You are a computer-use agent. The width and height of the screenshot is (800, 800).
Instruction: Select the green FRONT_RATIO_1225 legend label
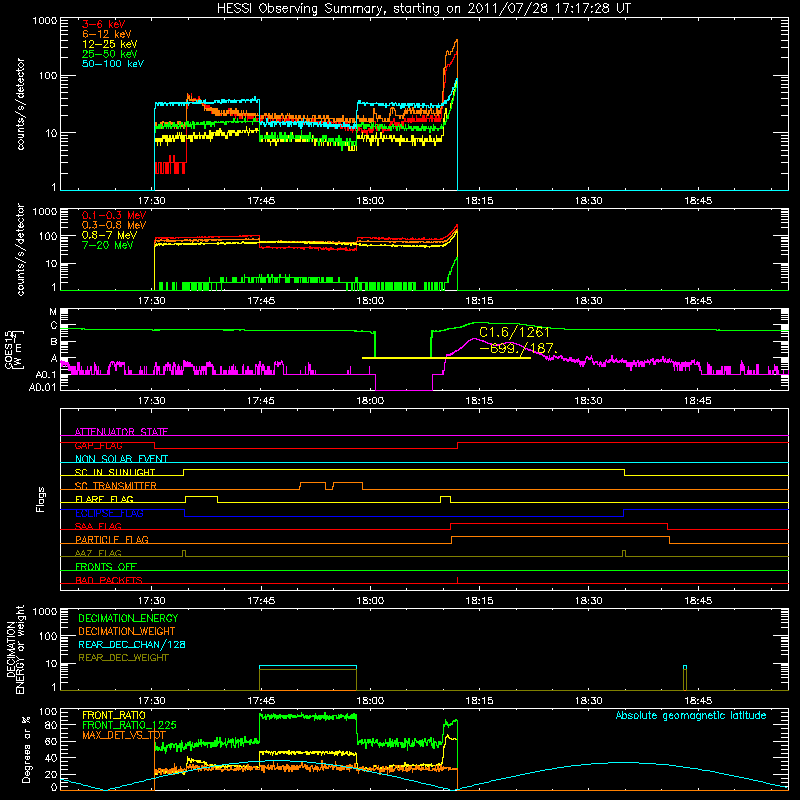pos(129,725)
